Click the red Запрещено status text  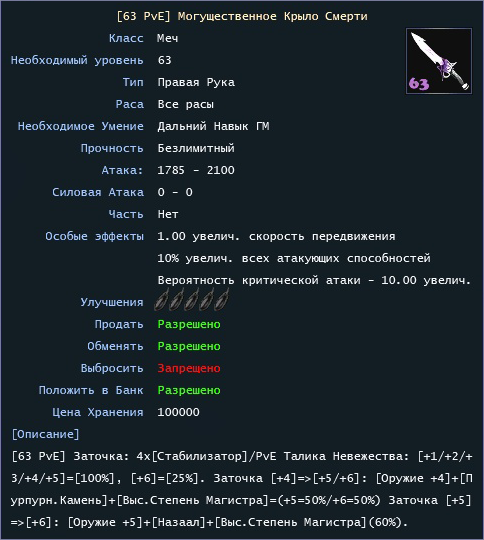pos(189,368)
